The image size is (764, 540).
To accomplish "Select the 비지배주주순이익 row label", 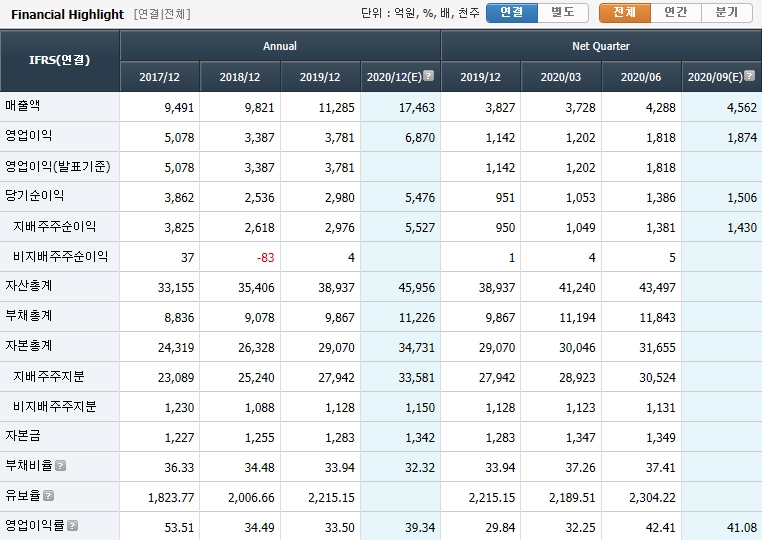I will tap(60, 256).
